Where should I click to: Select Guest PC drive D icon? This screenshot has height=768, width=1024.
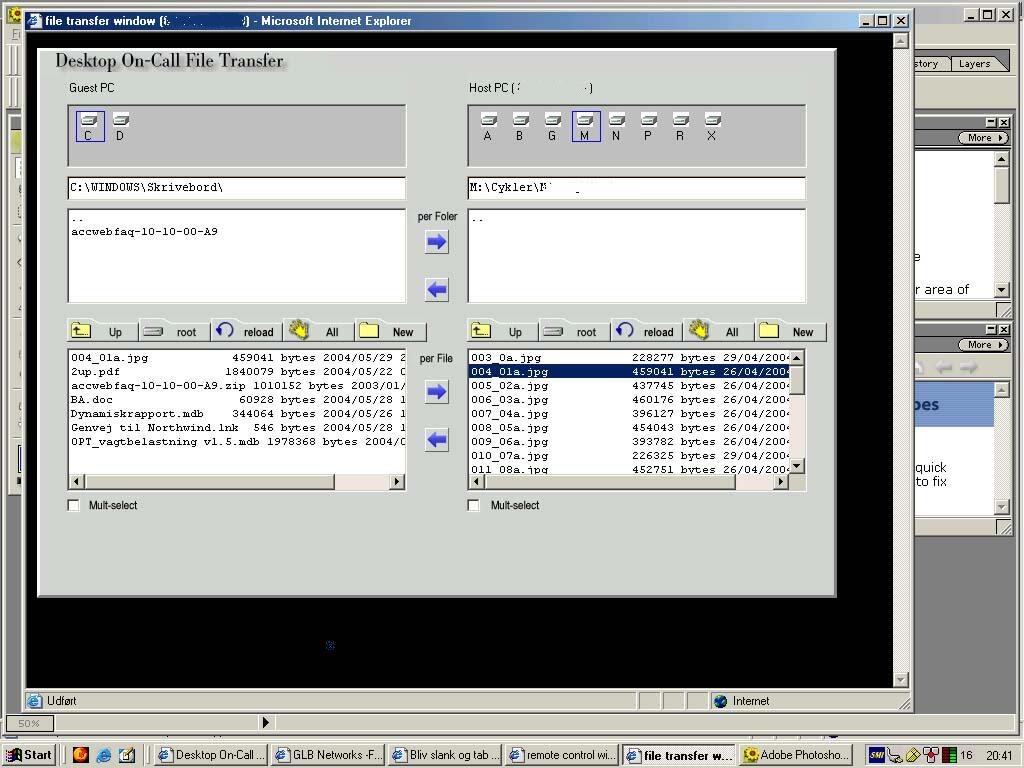pyautogui.click(x=120, y=127)
